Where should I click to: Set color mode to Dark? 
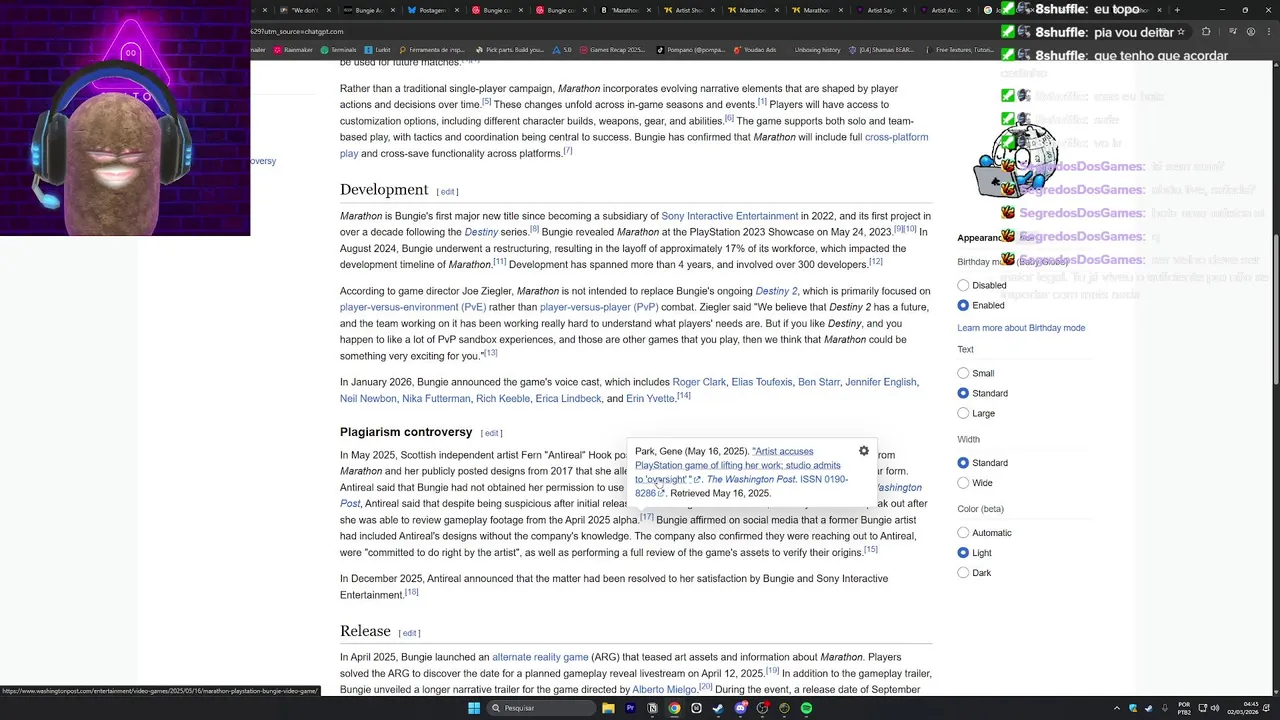point(963,573)
